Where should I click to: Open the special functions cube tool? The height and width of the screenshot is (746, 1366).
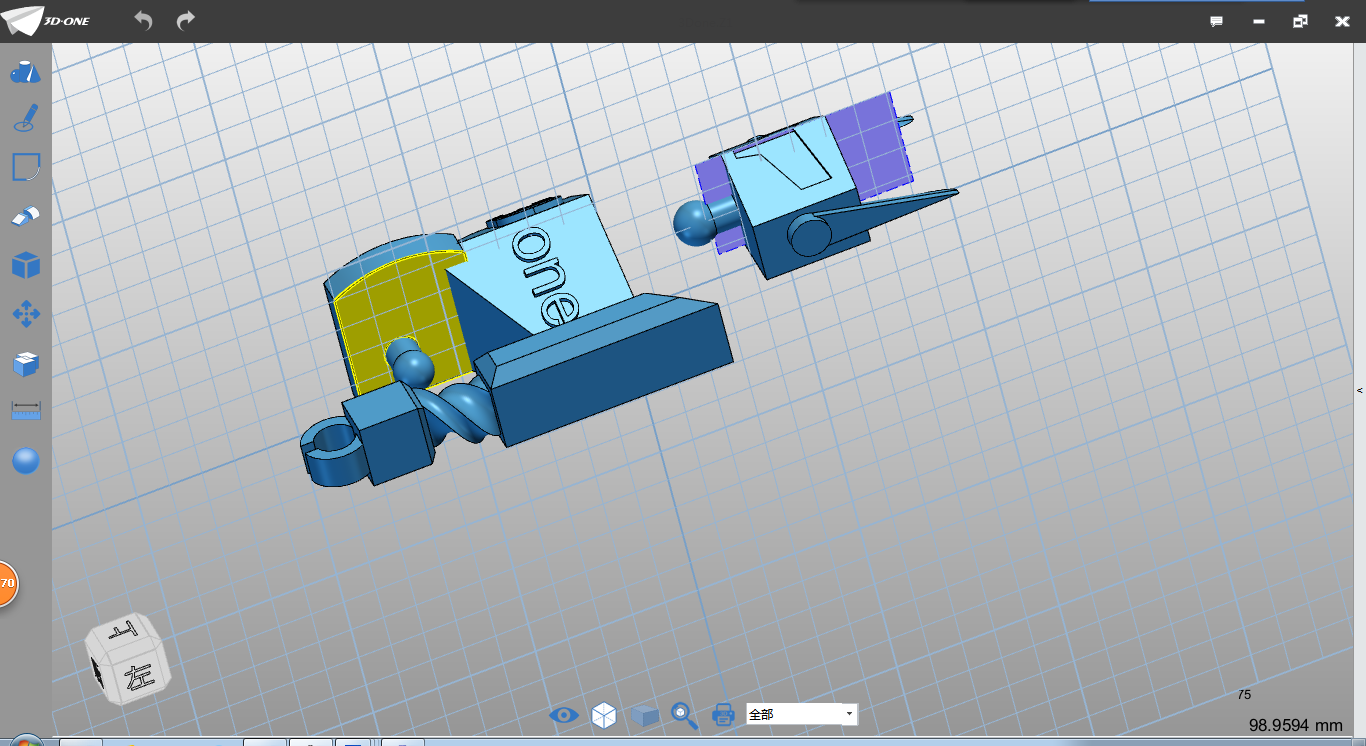point(26,265)
